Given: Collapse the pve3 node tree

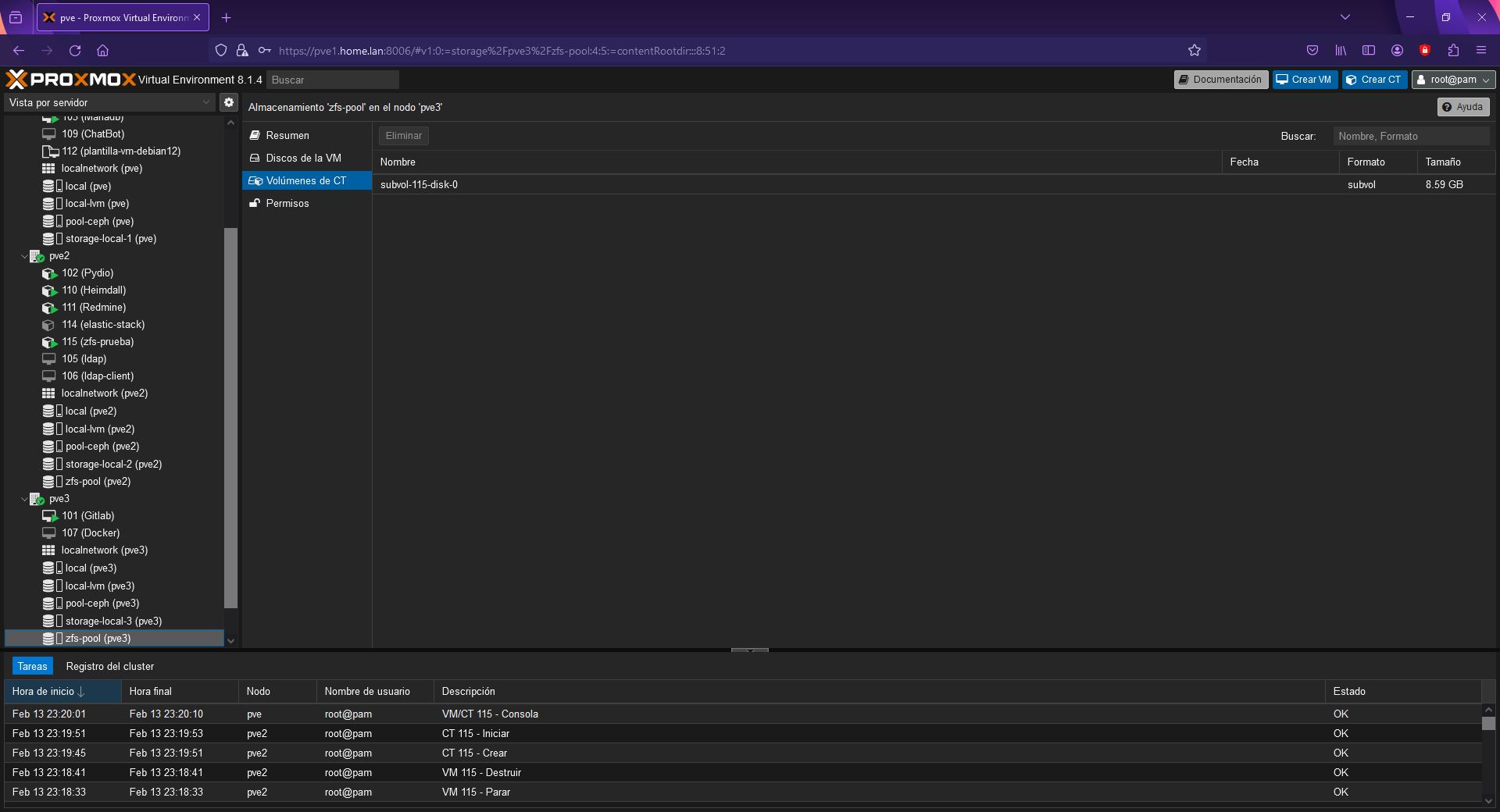Looking at the screenshot, I should click(23, 499).
